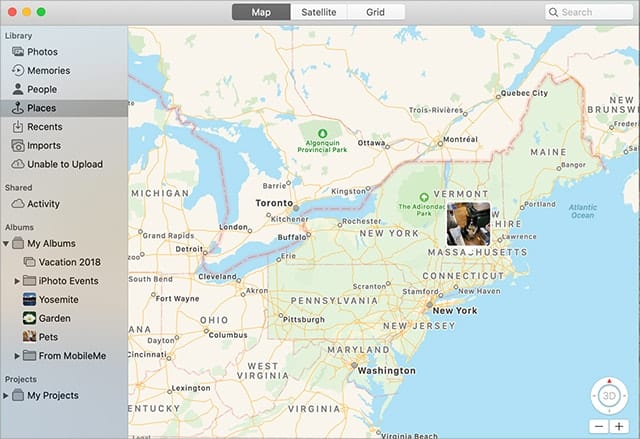Switch to the Satellite tab

[x=312, y=12]
